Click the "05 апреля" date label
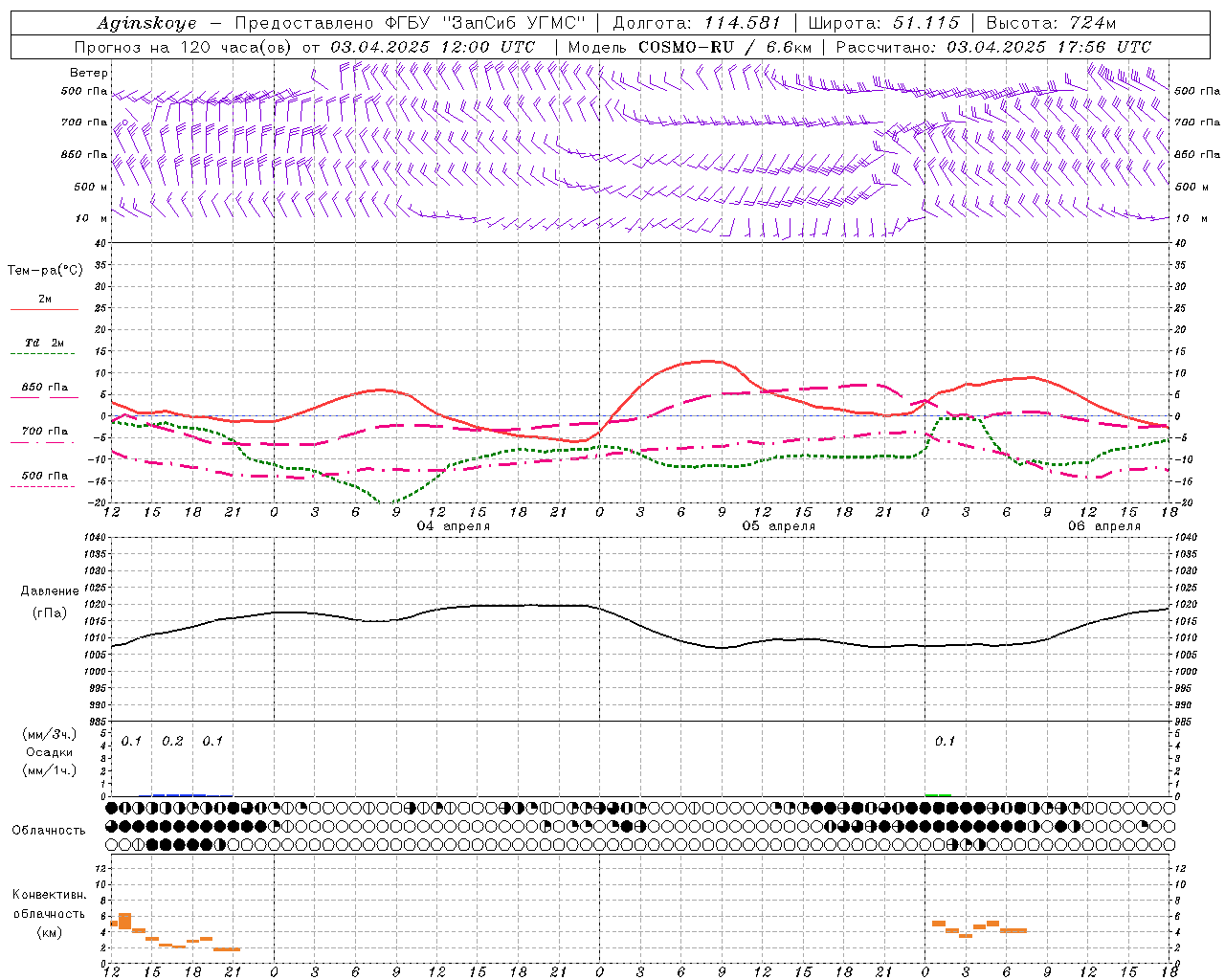 779,526
